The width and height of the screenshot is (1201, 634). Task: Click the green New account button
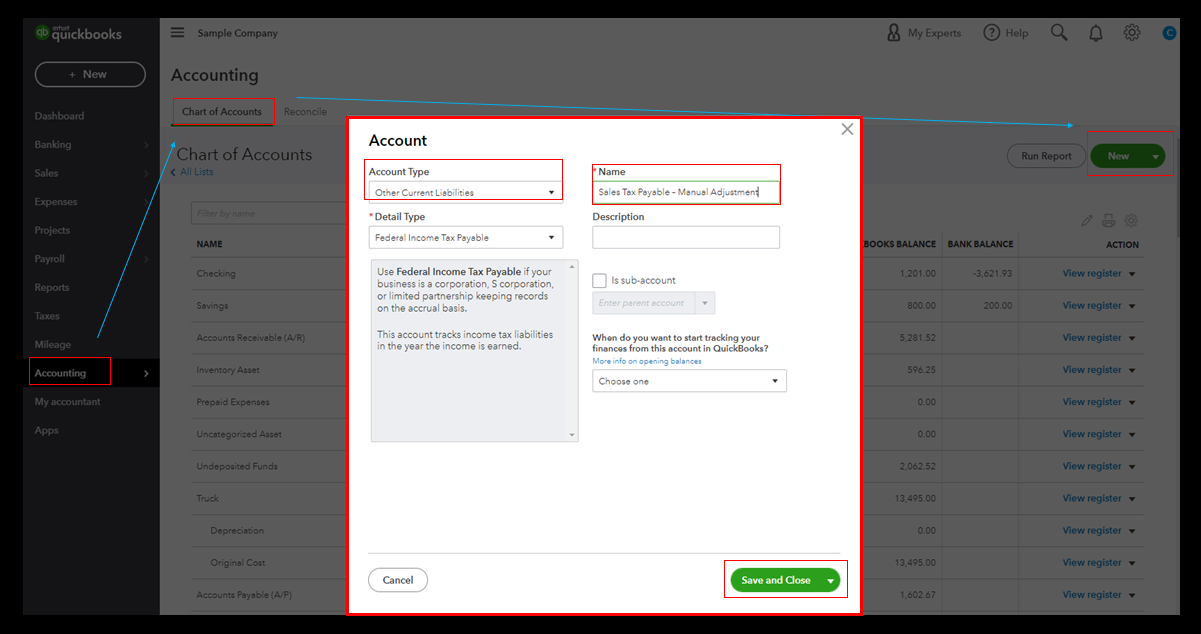tap(1119, 156)
